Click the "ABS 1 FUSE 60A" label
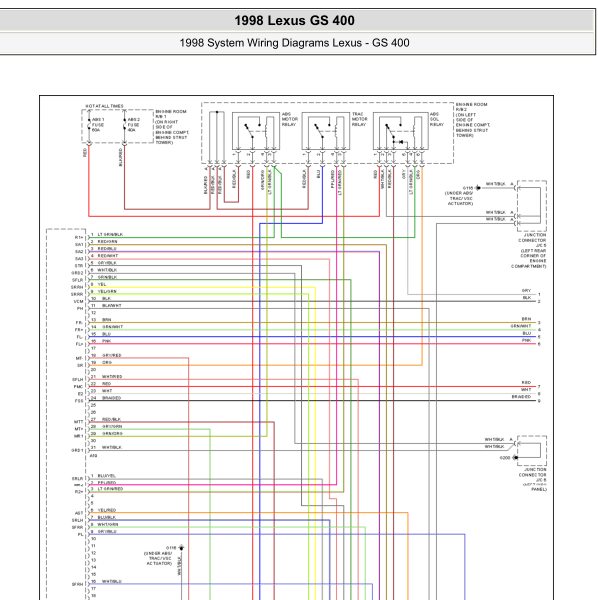 (98, 125)
